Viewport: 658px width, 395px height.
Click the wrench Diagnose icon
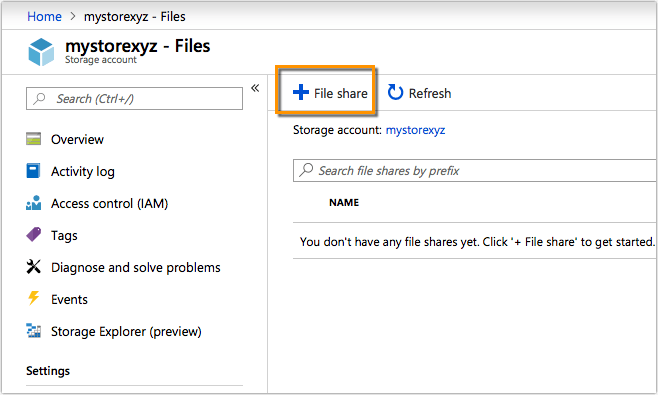(x=34, y=267)
